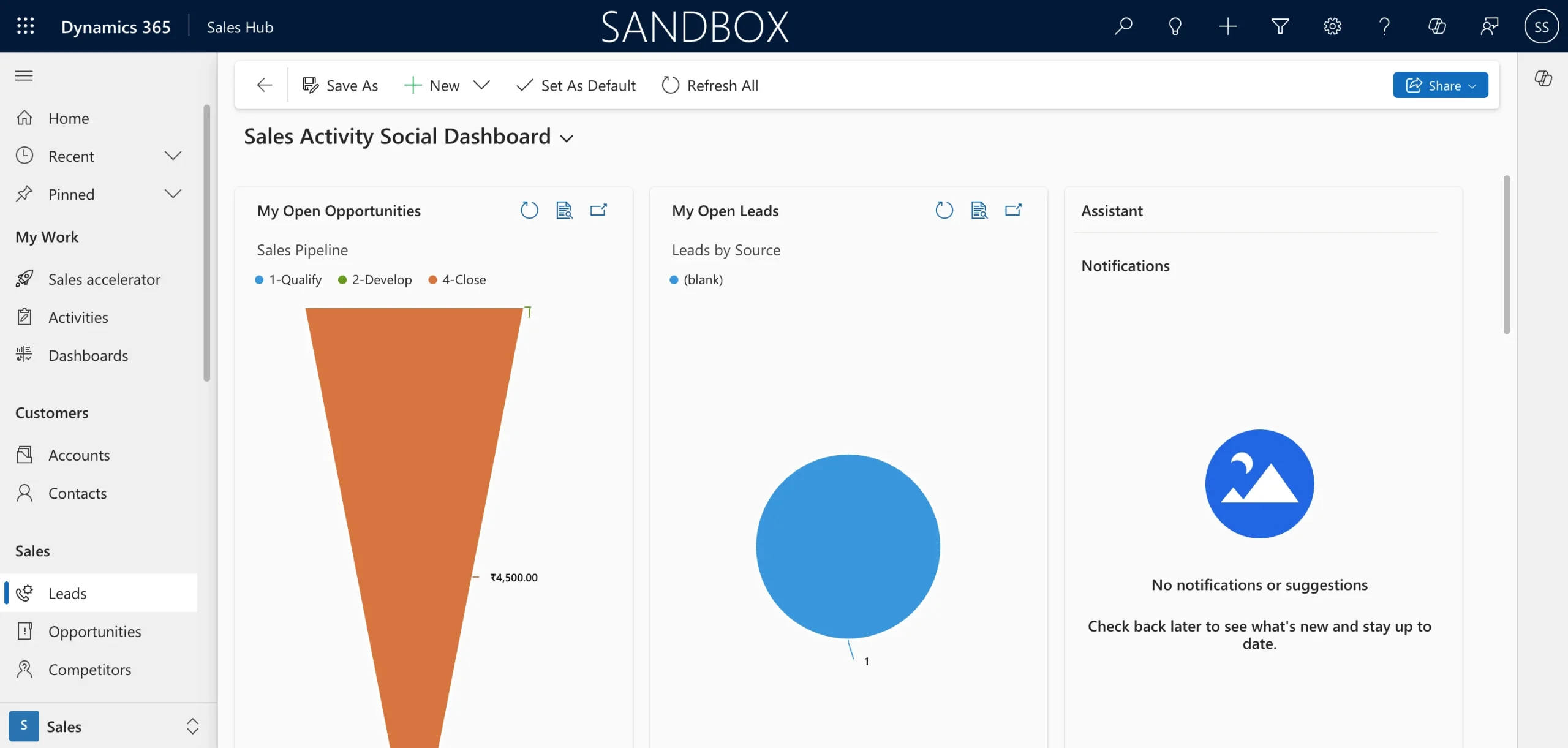
Task: Open Competitors in sidebar
Action: tap(100, 669)
